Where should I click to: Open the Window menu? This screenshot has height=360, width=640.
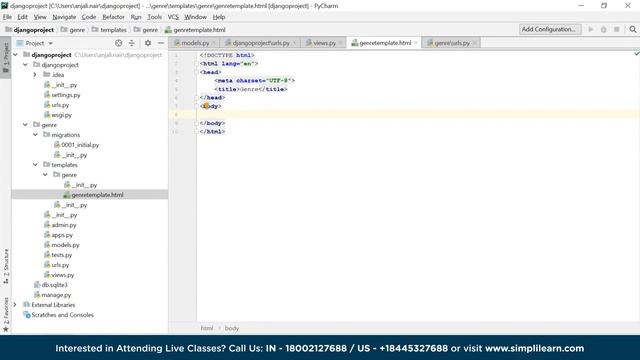(196, 17)
